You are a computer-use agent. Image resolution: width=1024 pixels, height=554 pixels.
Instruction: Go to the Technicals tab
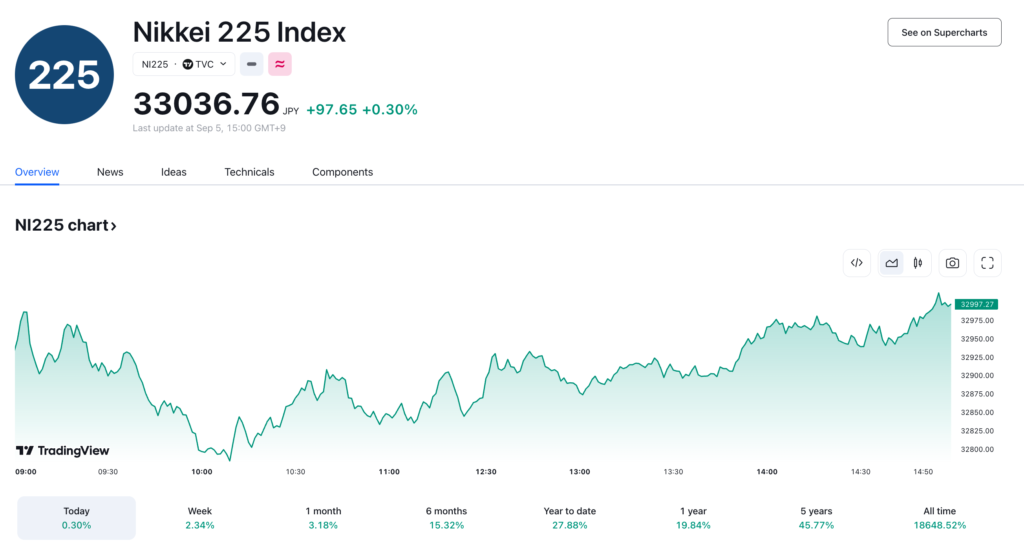[249, 172]
